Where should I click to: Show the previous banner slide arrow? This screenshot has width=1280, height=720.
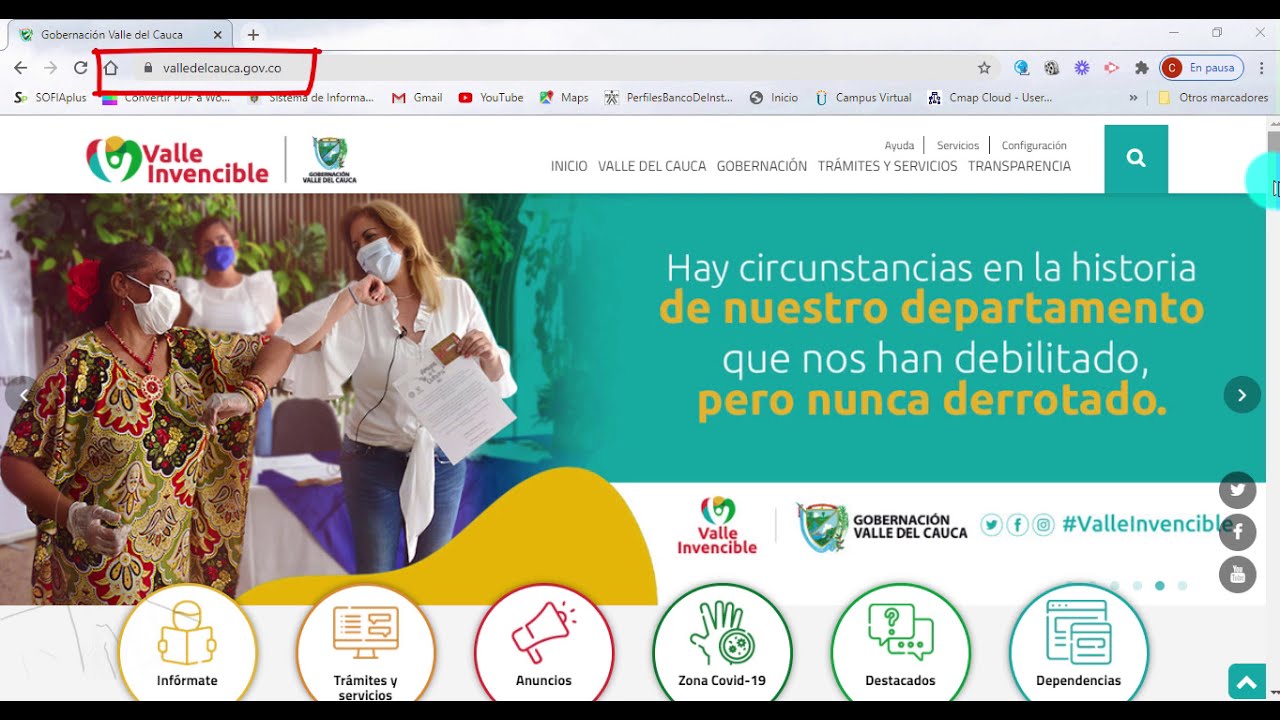click(x=22, y=395)
